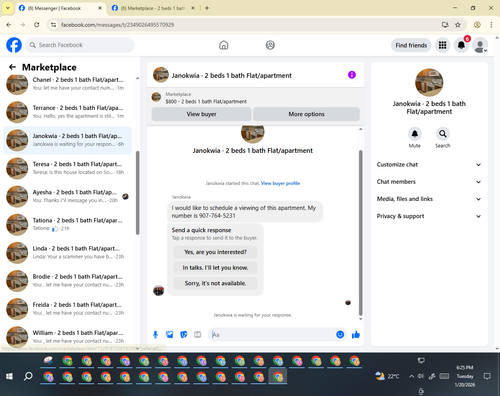Send quick response 'Sorry, it's not available.'
The image size is (500, 396).
[215, 283]
